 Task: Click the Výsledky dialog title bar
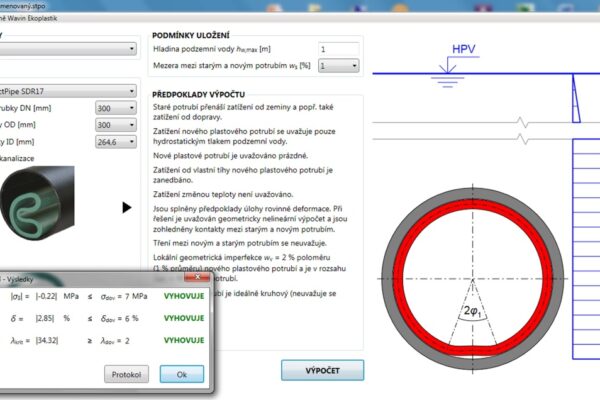92,279
